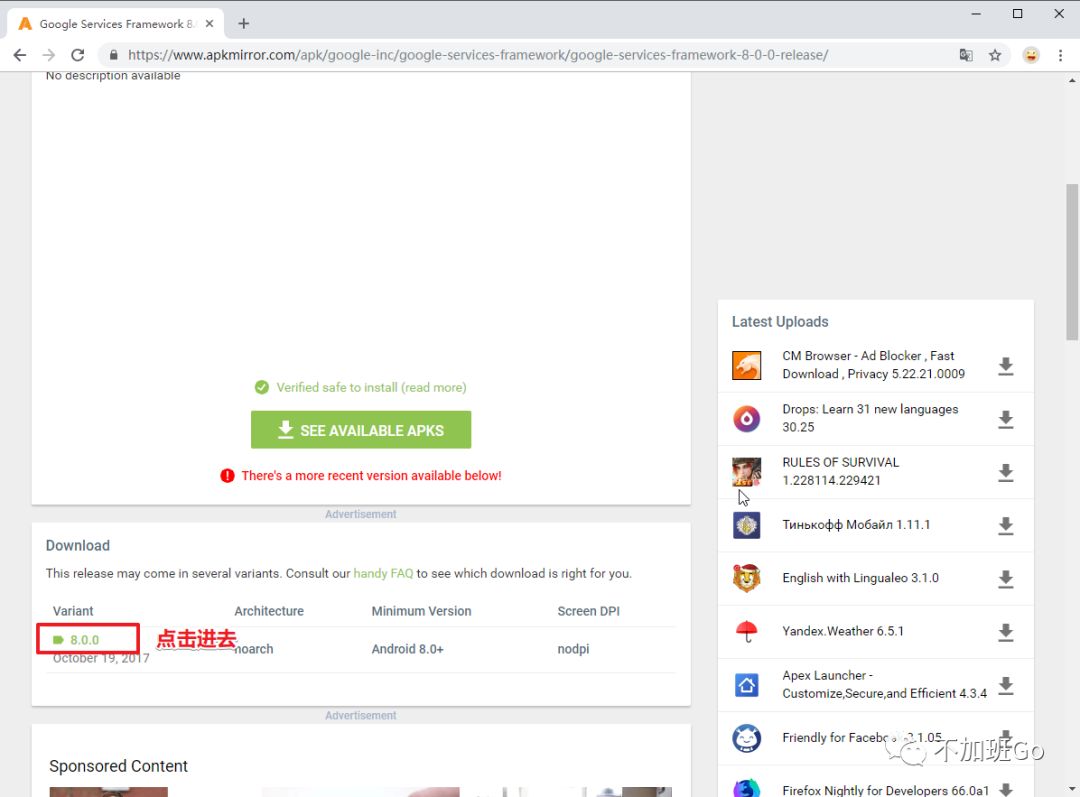Open English with Lingualeo 3.1.0 entry
Viewport: 1080px width, 797px height.
click(x=860, y=578)
